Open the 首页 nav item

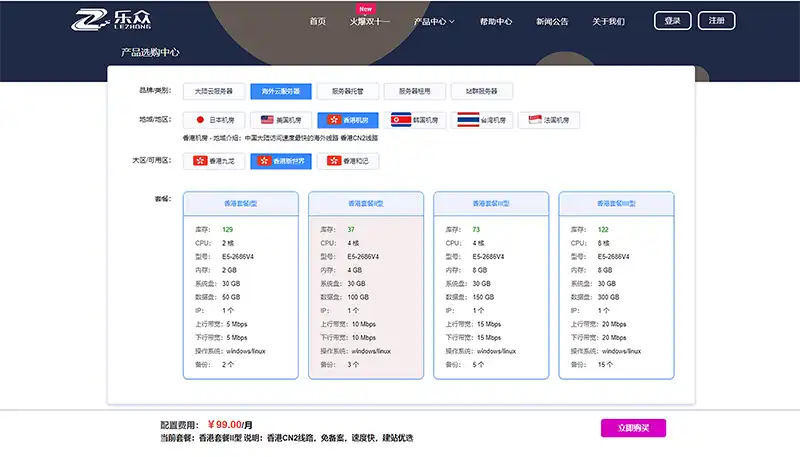(x=317, y=21)
